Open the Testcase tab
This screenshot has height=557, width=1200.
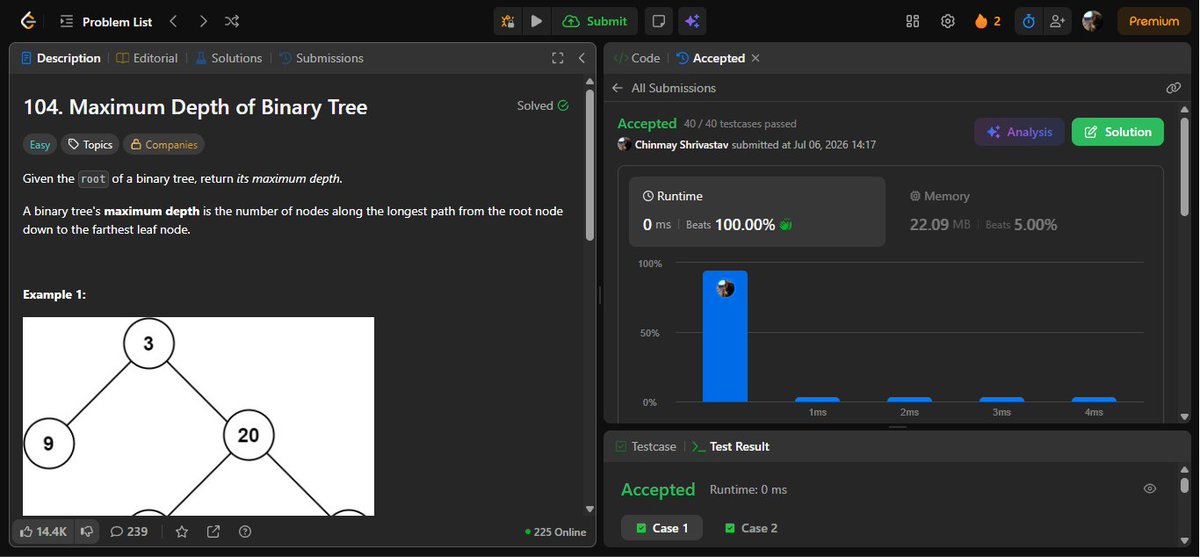645,446
